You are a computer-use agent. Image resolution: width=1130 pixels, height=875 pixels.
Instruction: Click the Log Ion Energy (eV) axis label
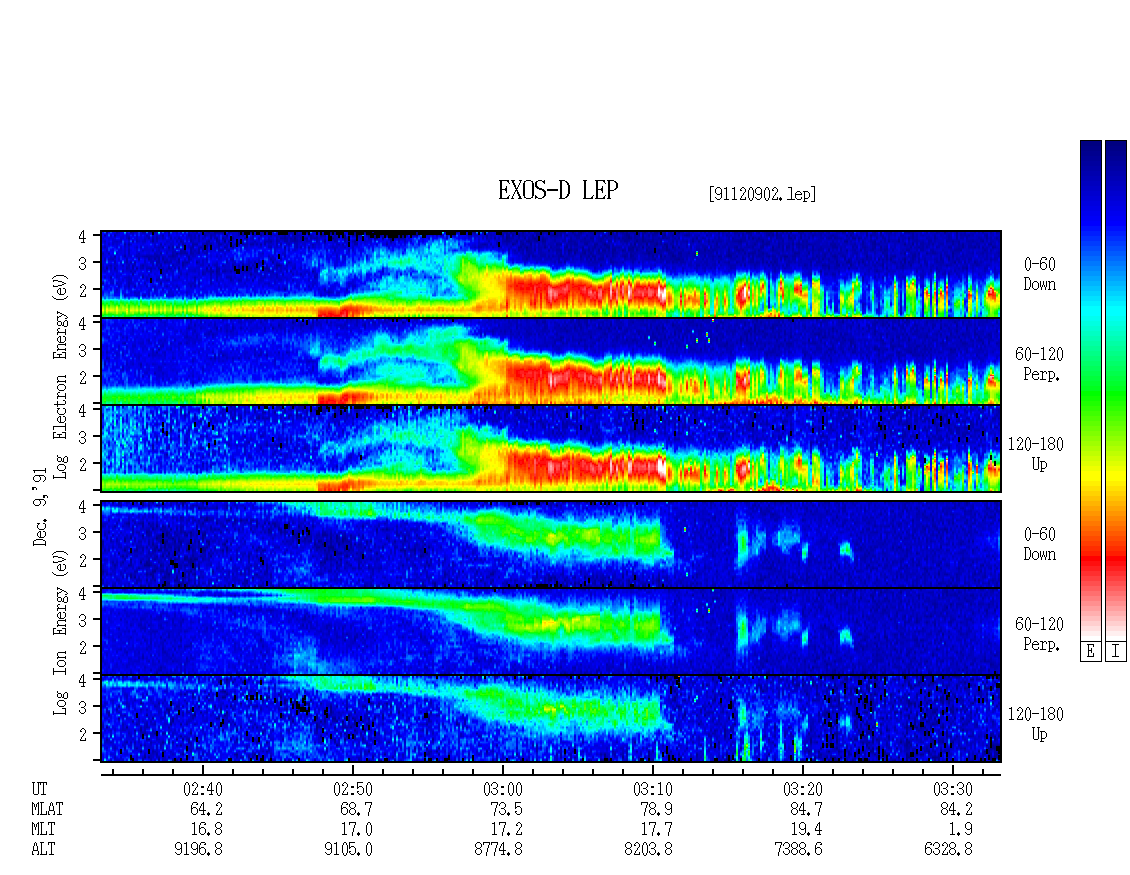pos(60,632)
